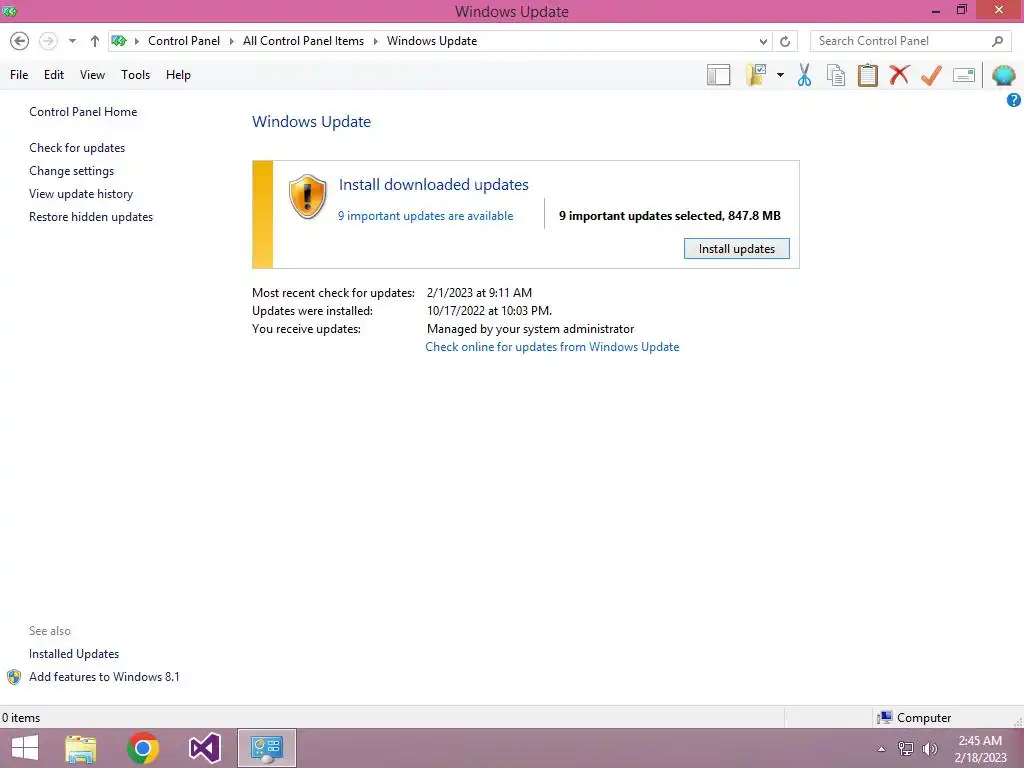The width and height of the screenshot is (1024, 768).
Task: Go back with the Back arrow
Action: 20,41
